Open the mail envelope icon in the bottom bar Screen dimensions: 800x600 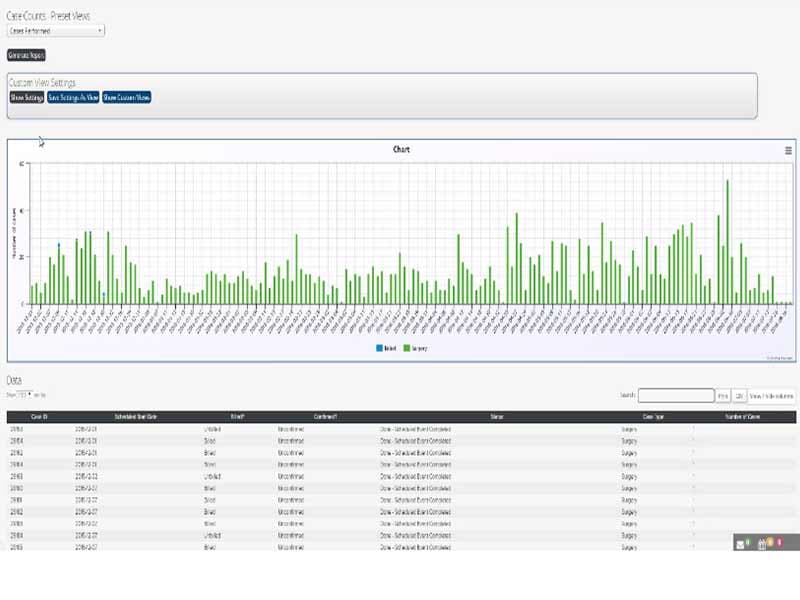pos(740,545)
